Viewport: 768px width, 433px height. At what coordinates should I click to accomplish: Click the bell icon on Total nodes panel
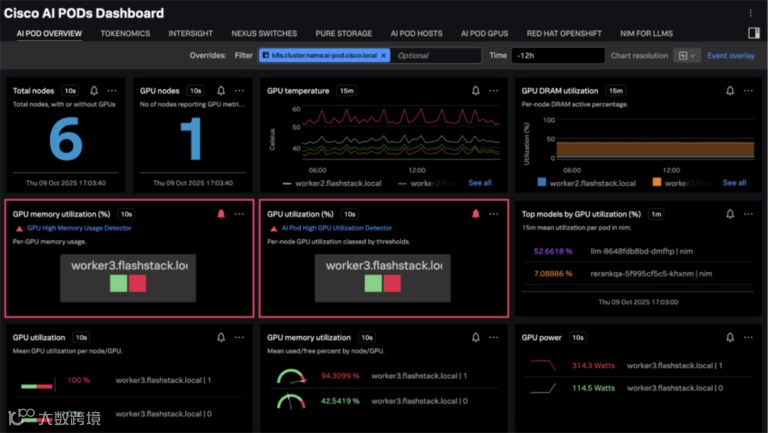94,91
